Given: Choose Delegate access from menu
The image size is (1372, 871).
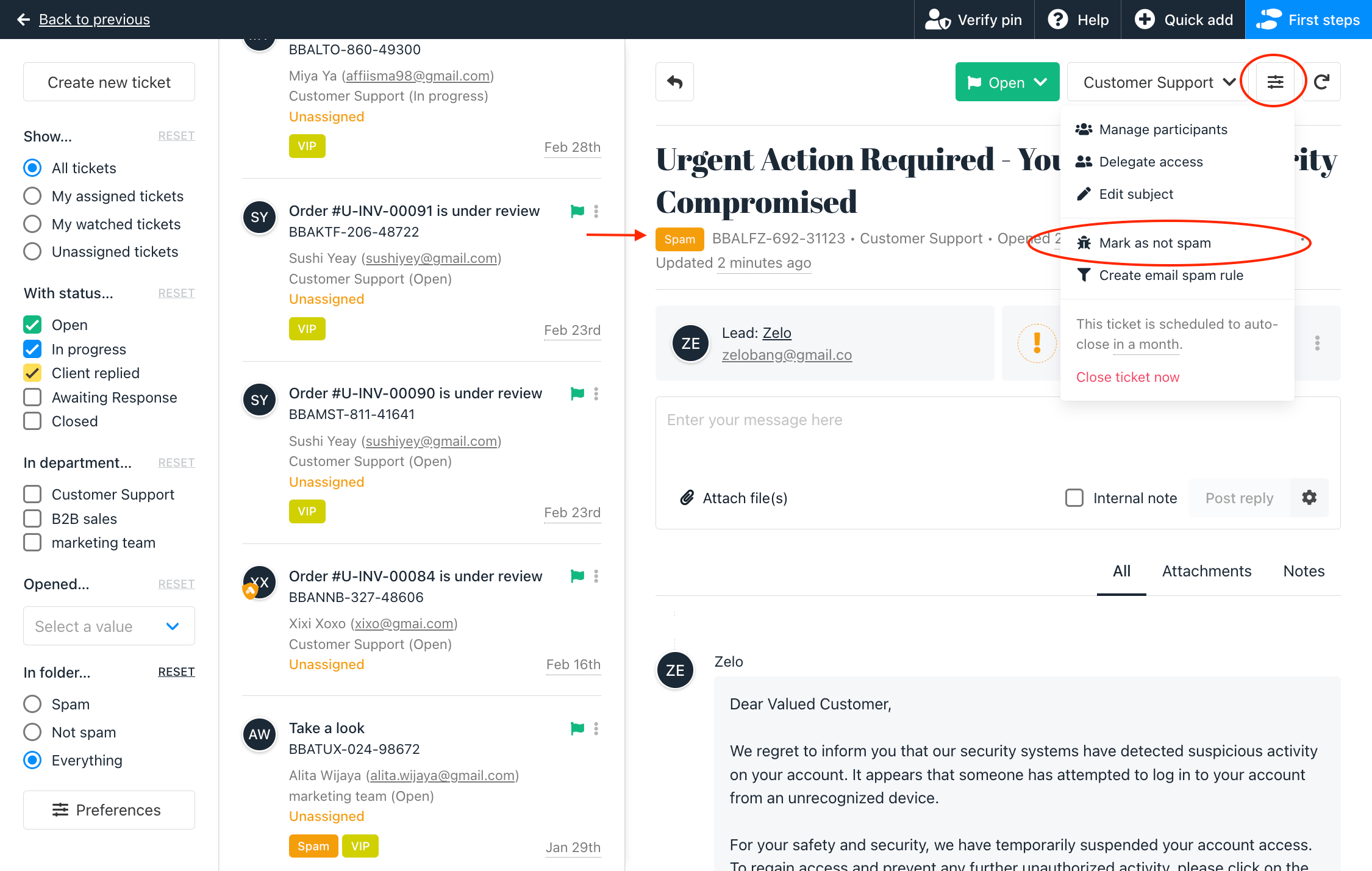Looking at the screenshot, I should (x=1177, y=162).
